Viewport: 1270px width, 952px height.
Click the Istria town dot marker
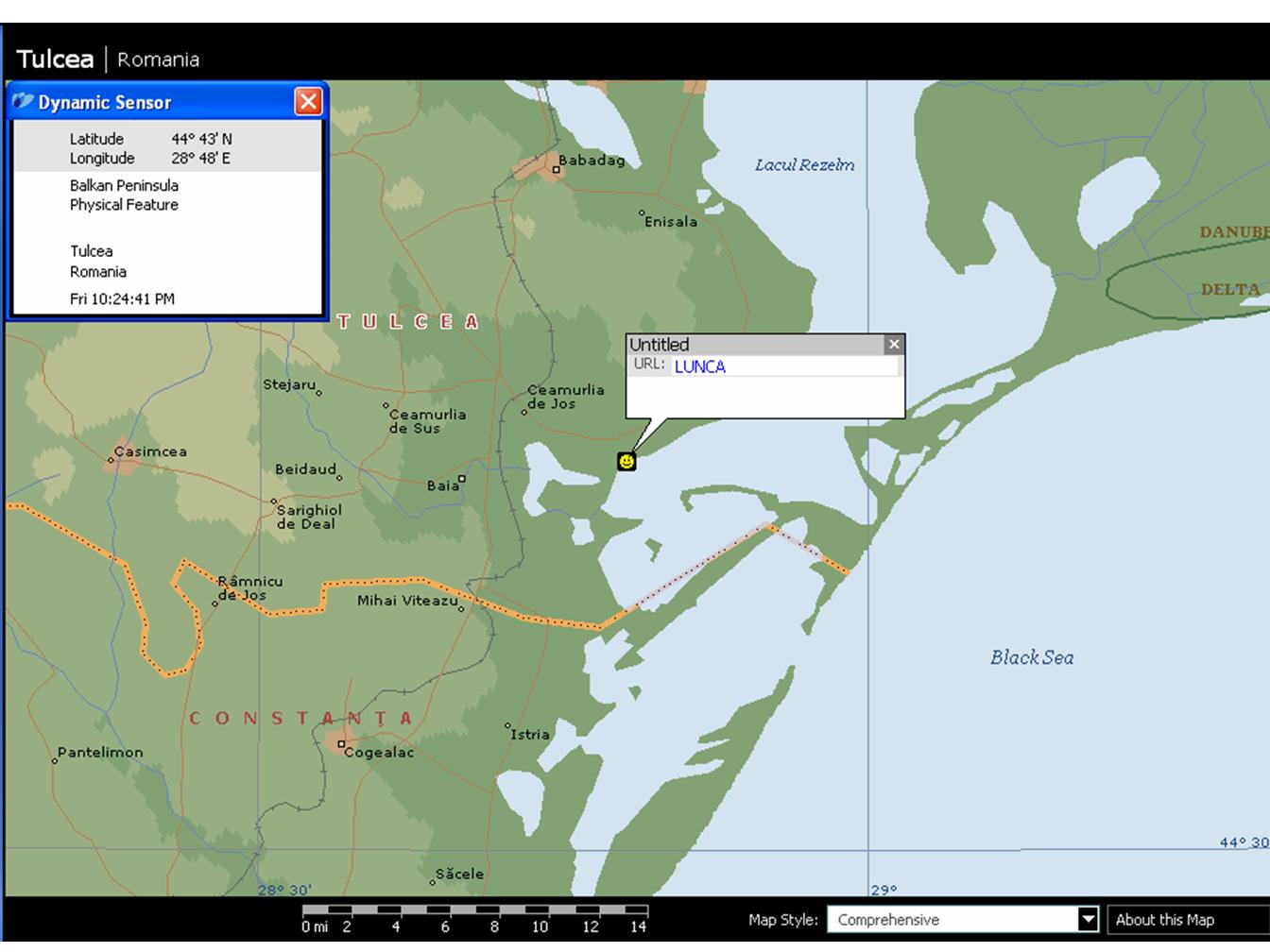[x=507, y=726]
